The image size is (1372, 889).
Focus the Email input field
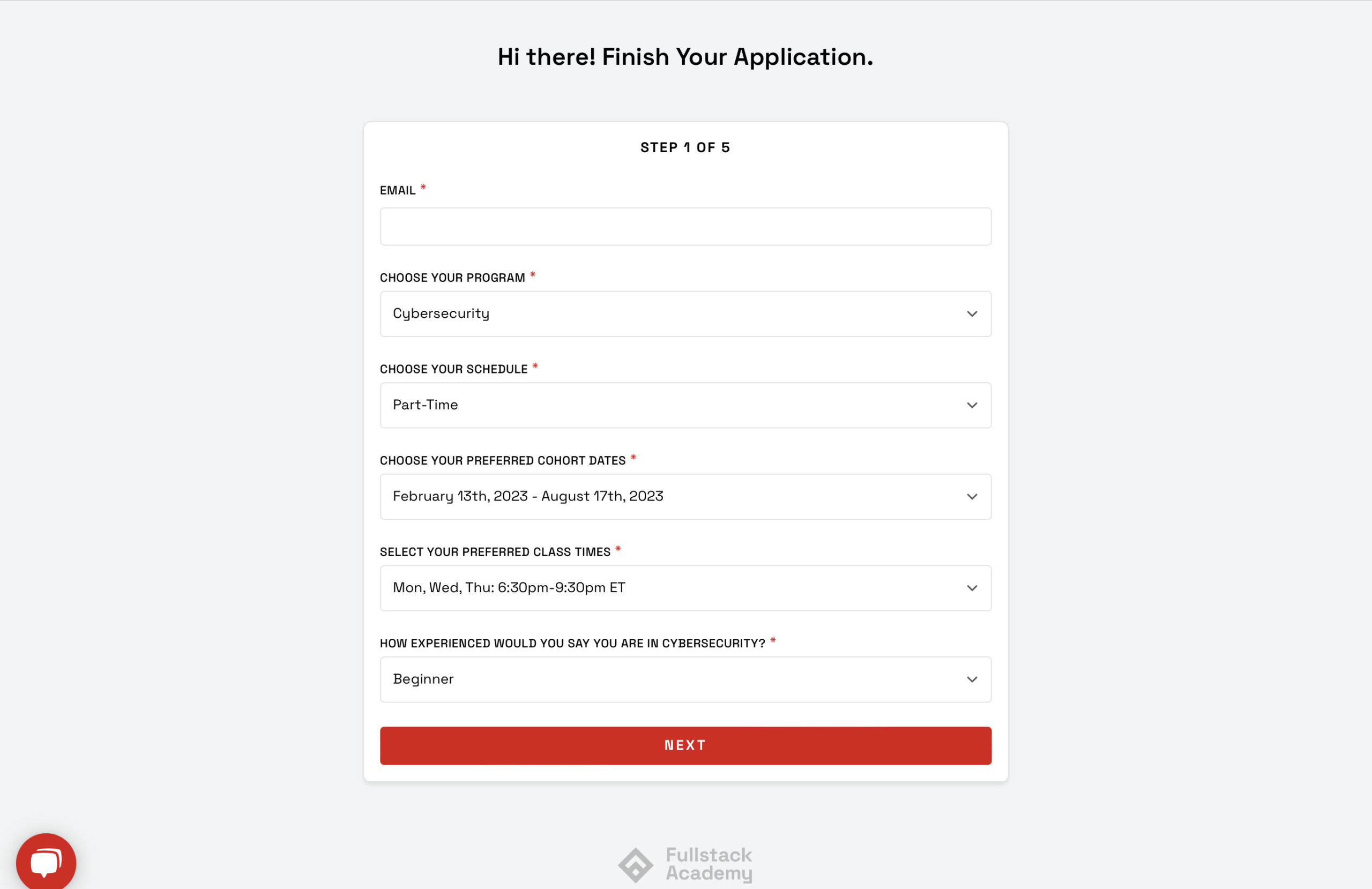pyautogui.click(x=685, y=227)
